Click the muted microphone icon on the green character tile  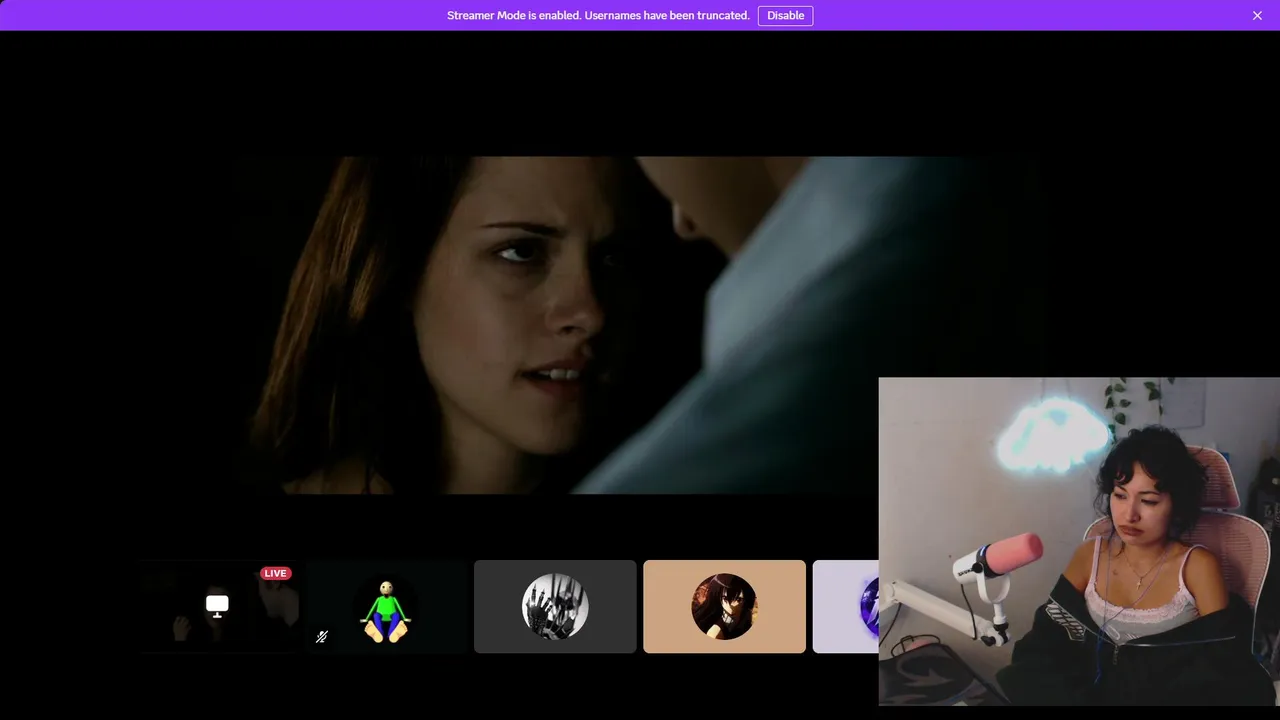321,636
